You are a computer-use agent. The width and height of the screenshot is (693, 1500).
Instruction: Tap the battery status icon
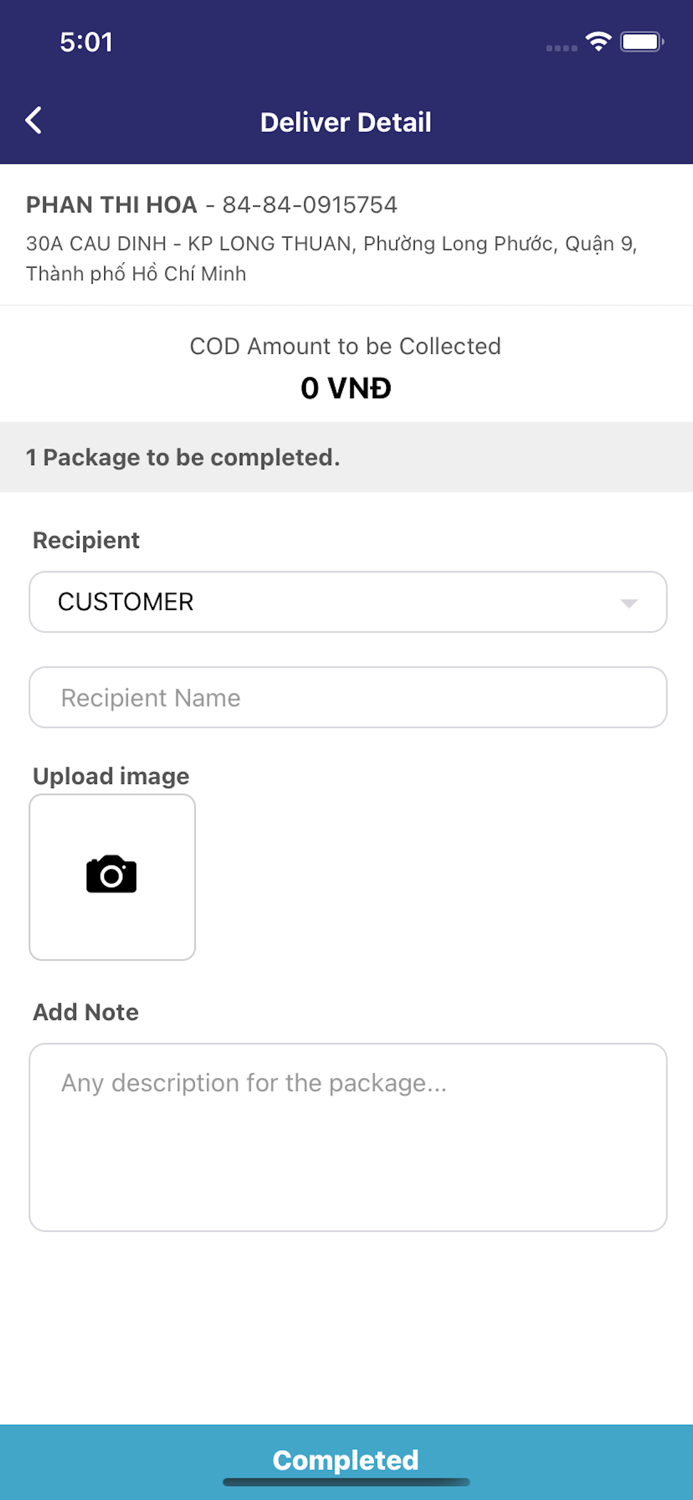click(641, 41)
